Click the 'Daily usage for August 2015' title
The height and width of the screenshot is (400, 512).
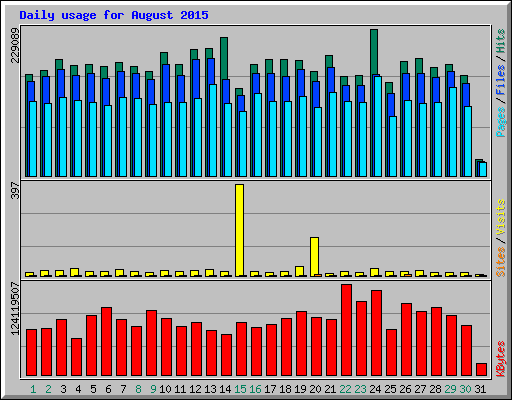pyautogui.click(x=114, y=15)
